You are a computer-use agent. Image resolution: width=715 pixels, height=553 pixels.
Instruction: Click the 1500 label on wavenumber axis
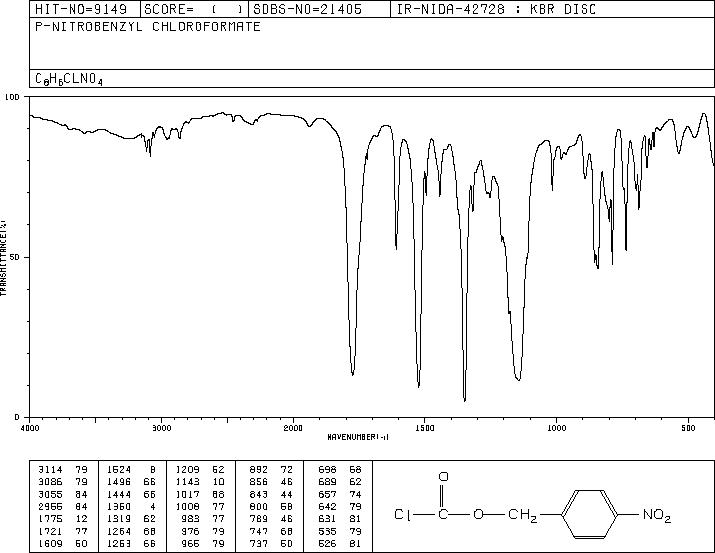pos(425,428)
